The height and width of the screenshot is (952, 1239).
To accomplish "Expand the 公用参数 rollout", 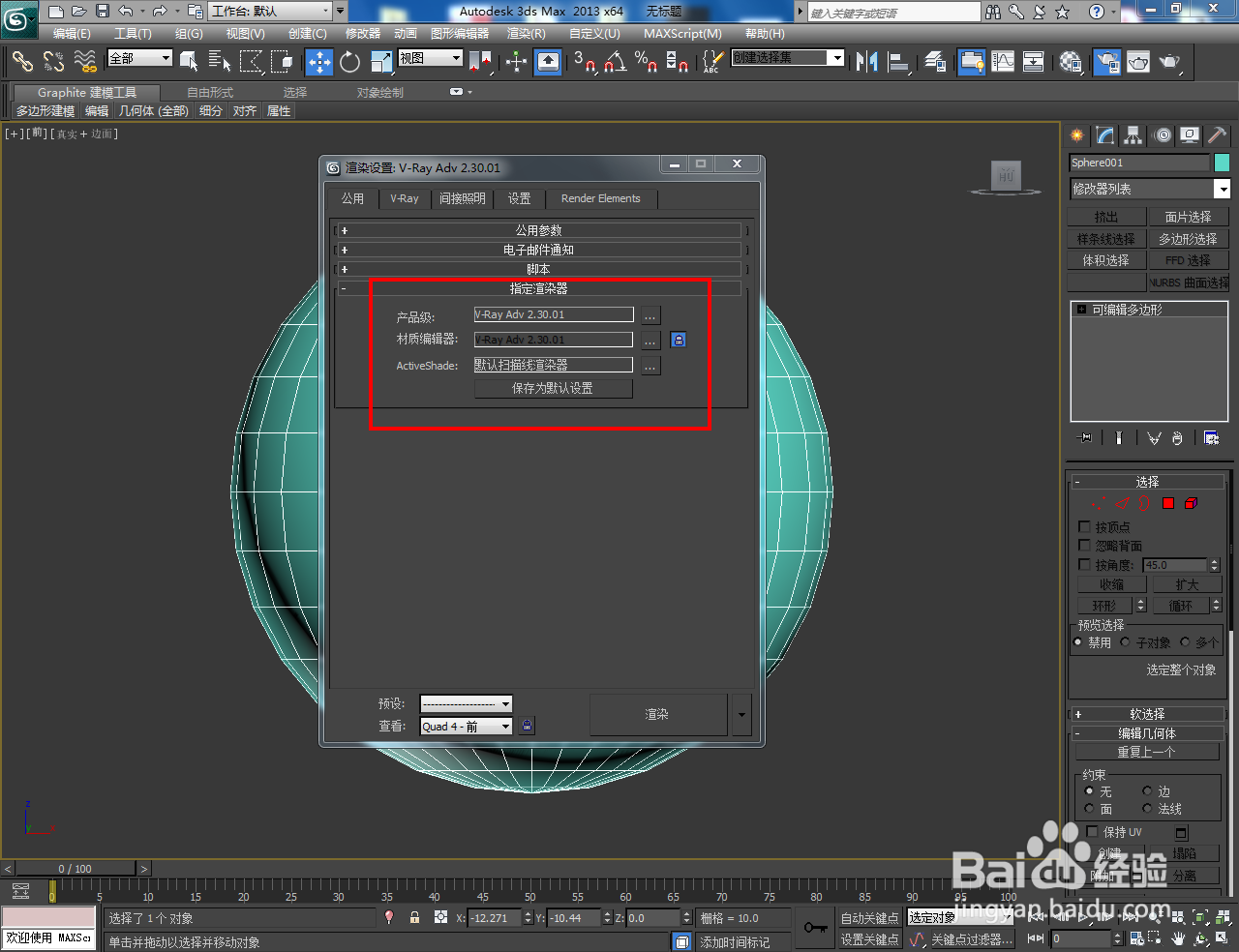I will pyautogui.click(x=538, y=230).
